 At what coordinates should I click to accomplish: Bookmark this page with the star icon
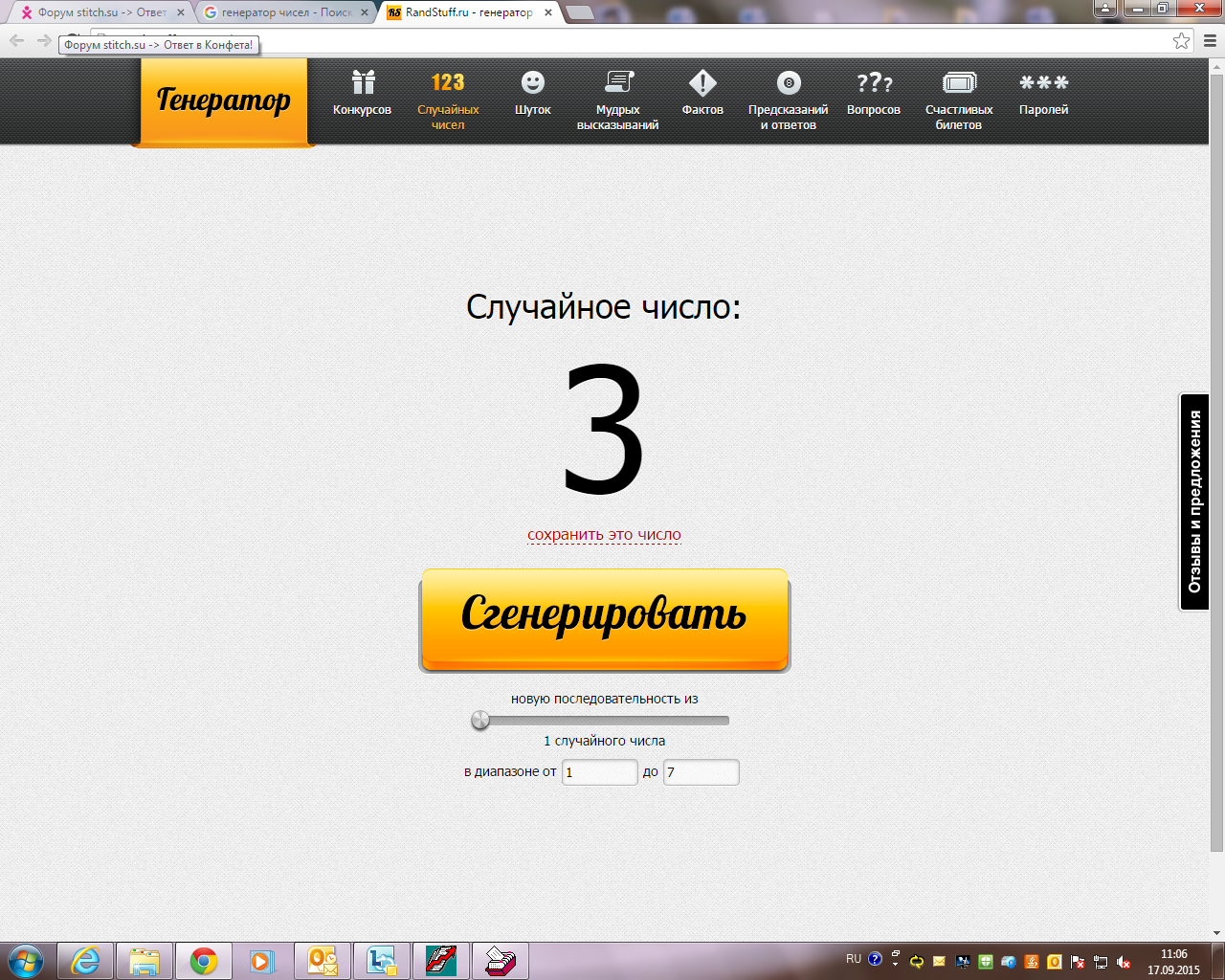click(x=1182, y=40)
